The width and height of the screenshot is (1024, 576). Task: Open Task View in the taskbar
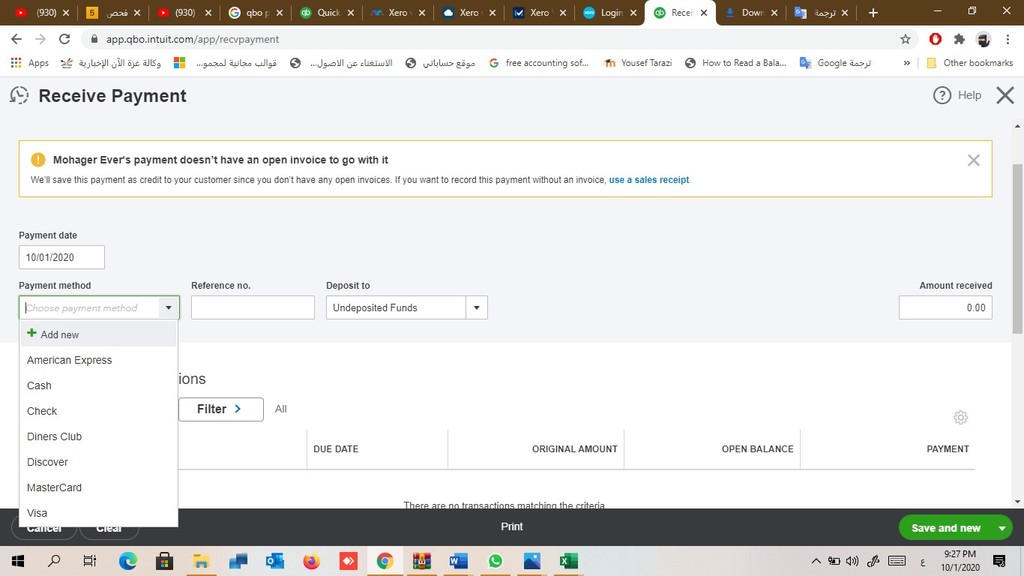tap(90, 561)
